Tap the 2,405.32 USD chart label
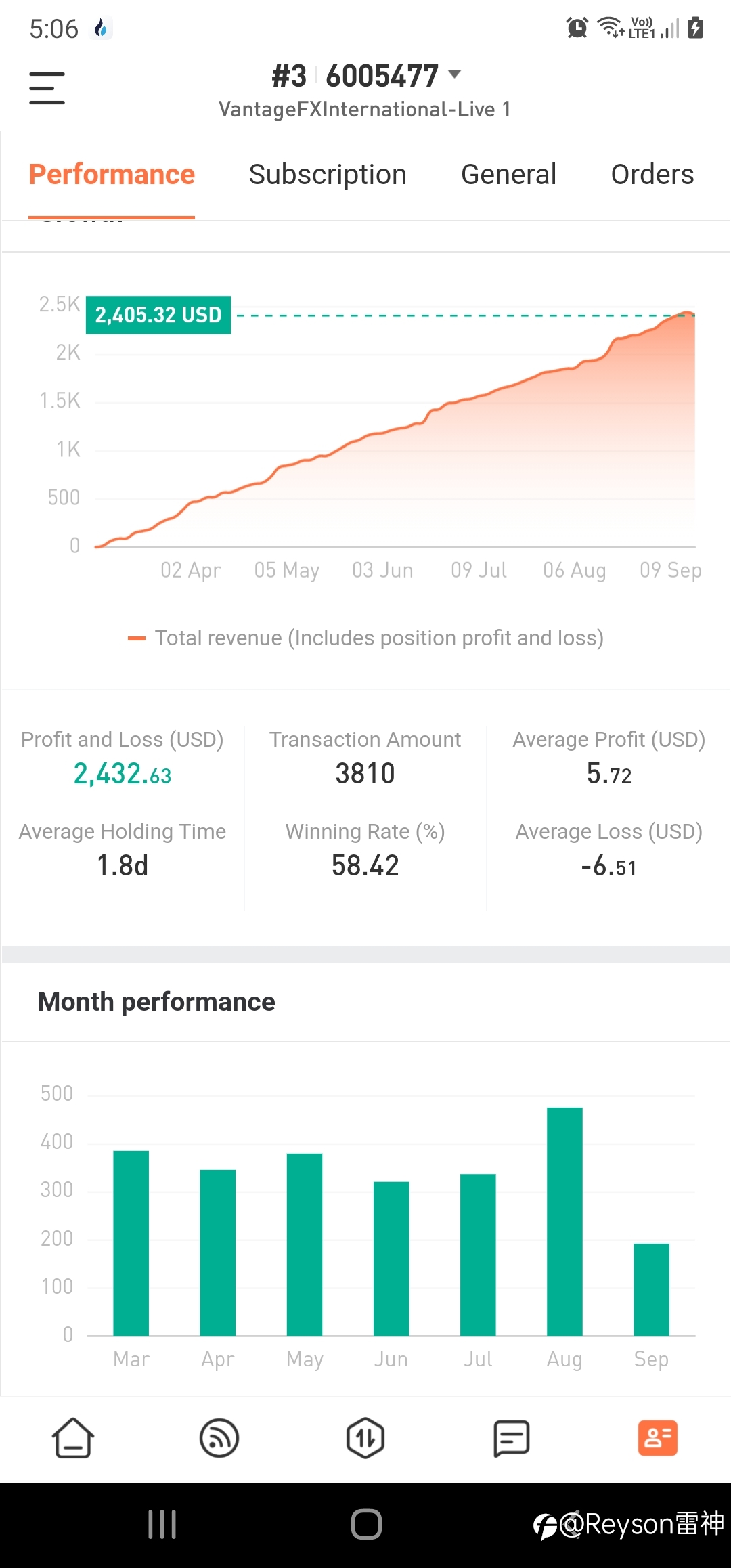Viewport: 731px width, 1568px height. tap(158, 315)
